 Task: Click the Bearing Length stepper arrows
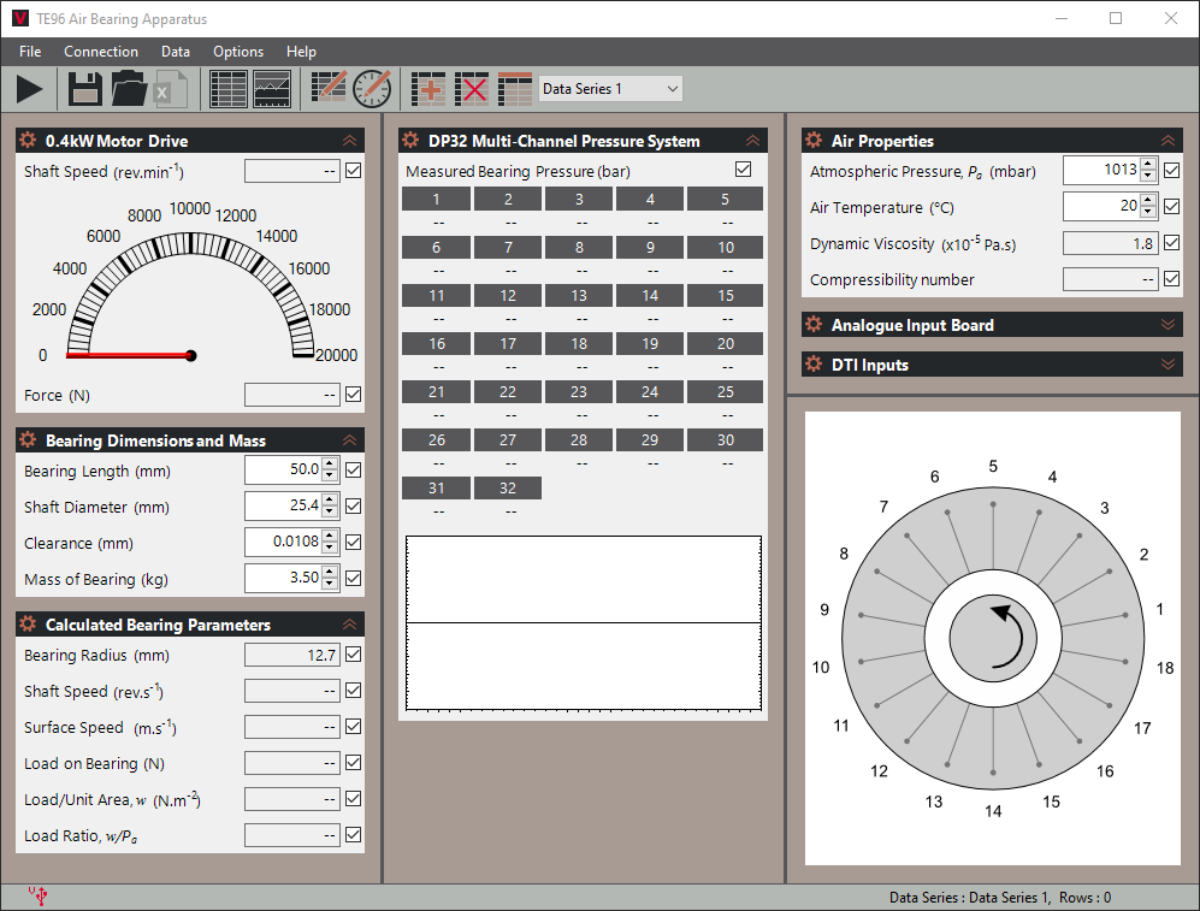tap(330, 470)
